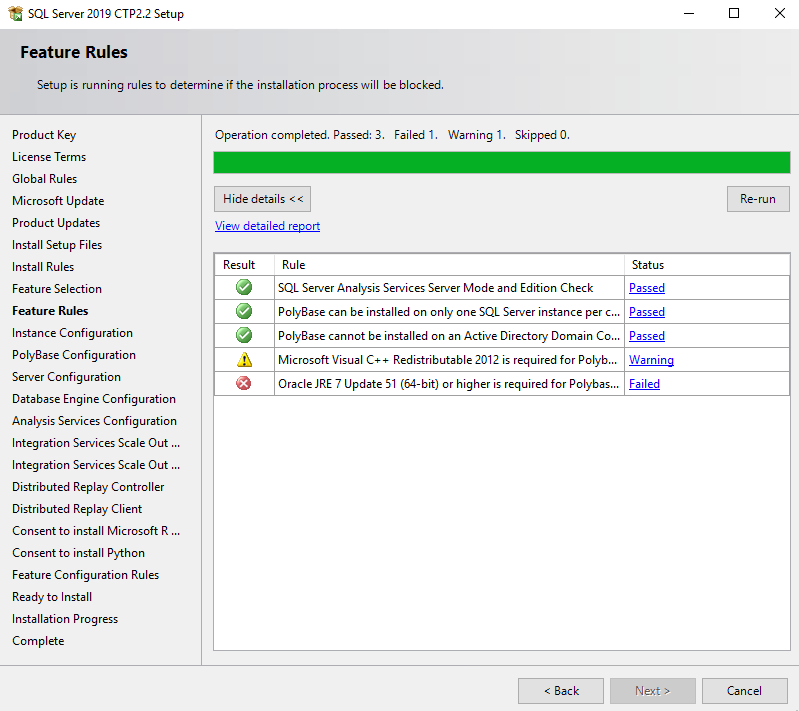Select License Terms step in sidebar

49,156
